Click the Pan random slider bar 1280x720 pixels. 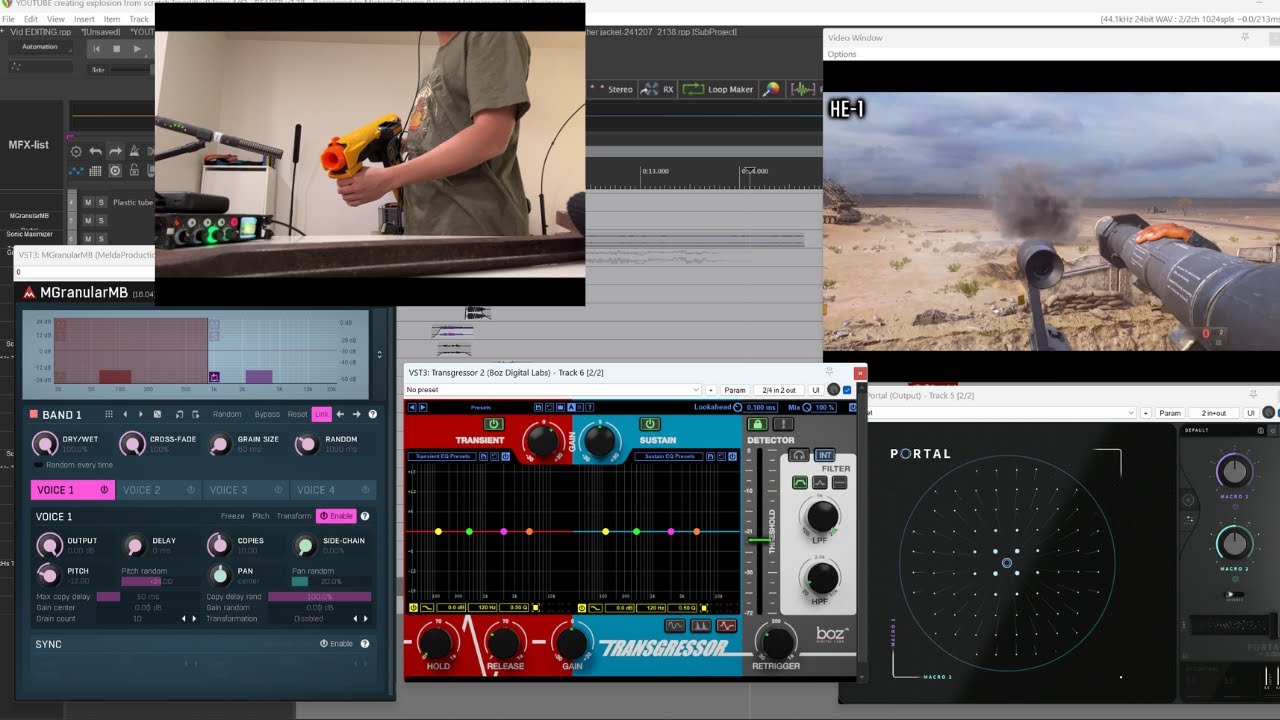[x=330, y=581]
